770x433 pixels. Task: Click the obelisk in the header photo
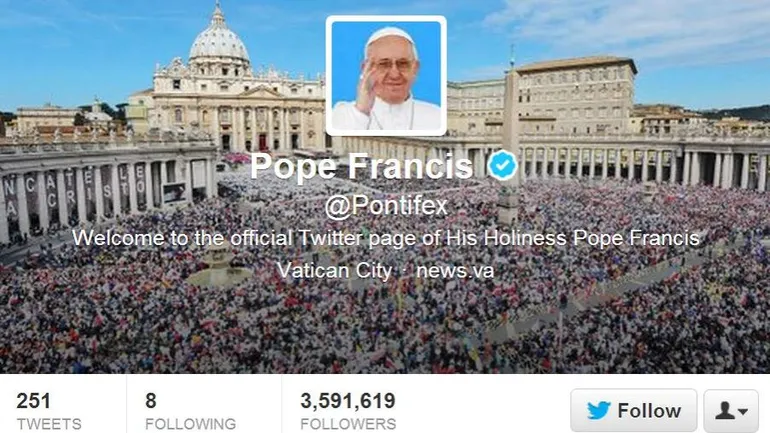point(511,137)
